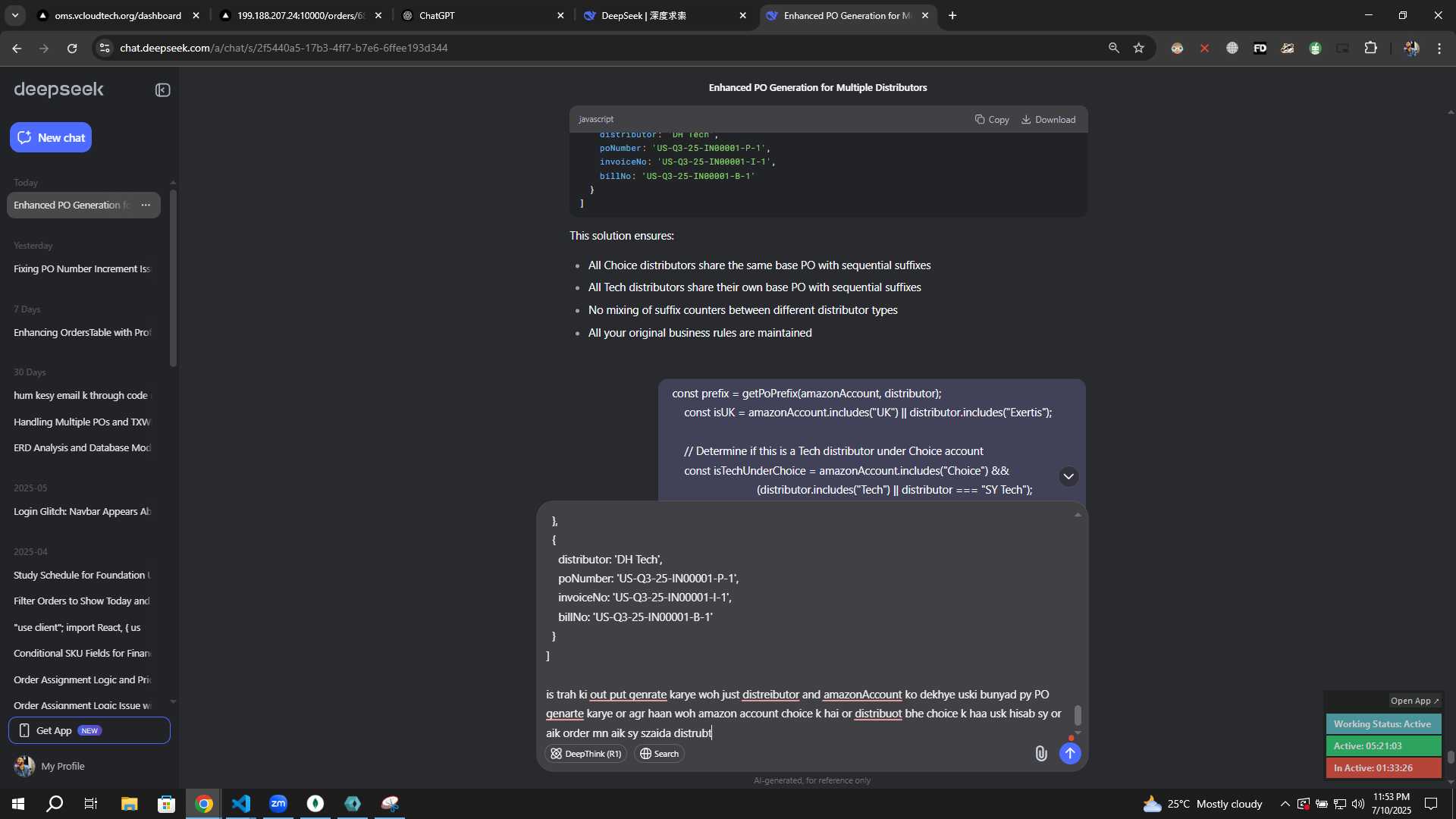Send the message with arrow button
1456x819 pixels.
[1069, 753]
